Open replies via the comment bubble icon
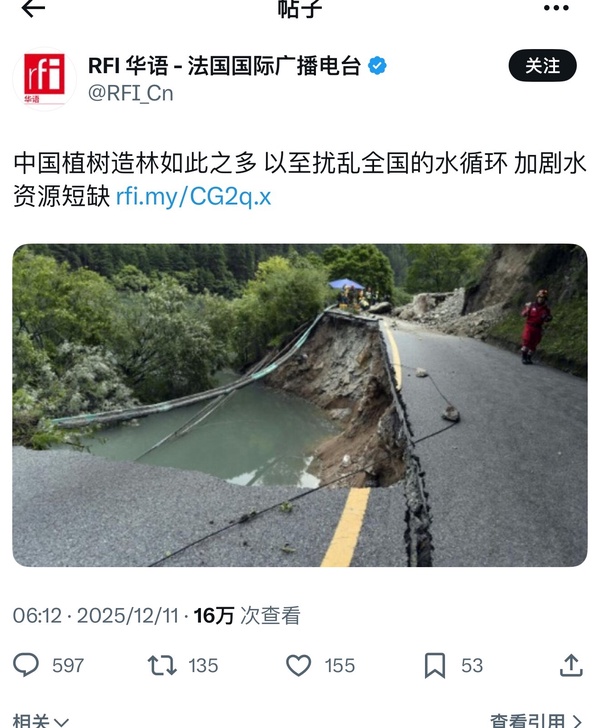The height and width of the screenshot is (728, 600). click(x=26, y=665)
